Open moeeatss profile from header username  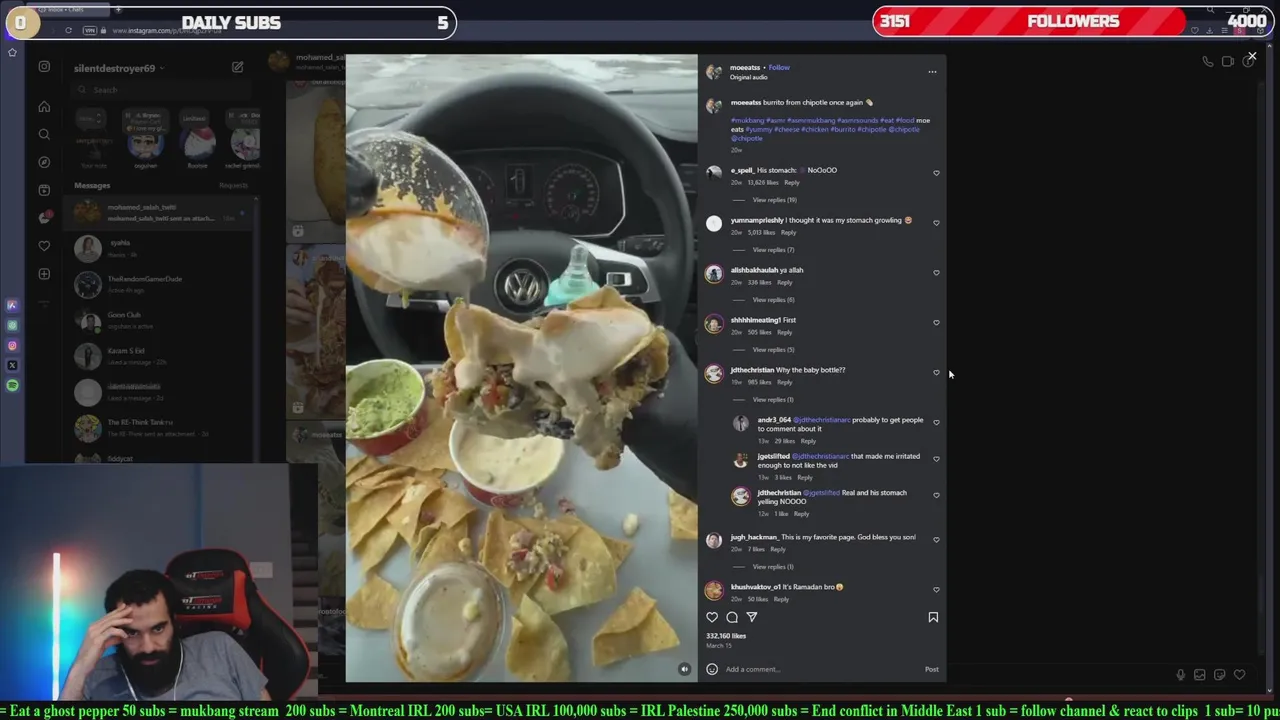tap(745, 68)
